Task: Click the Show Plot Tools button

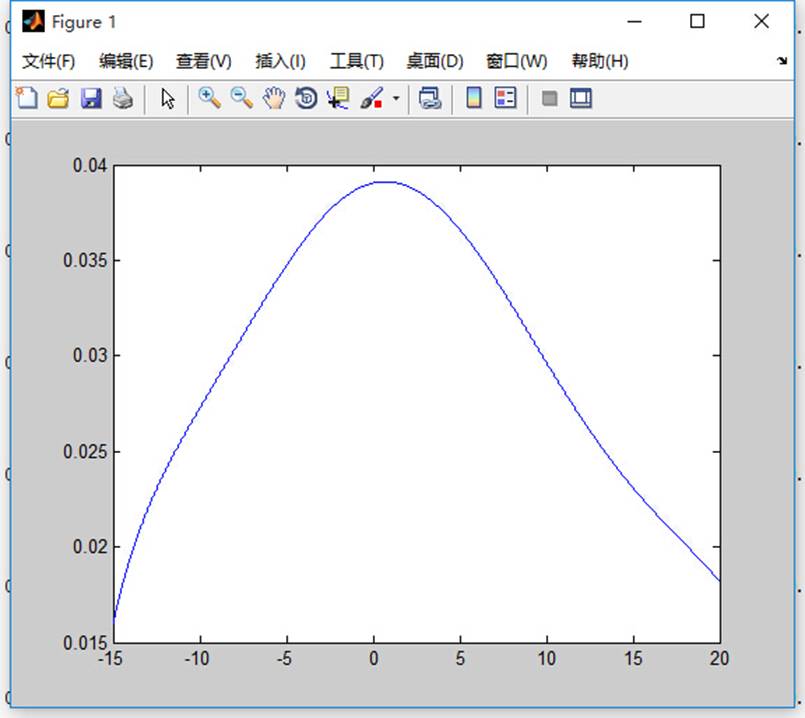Action: [x=581, y=98]
